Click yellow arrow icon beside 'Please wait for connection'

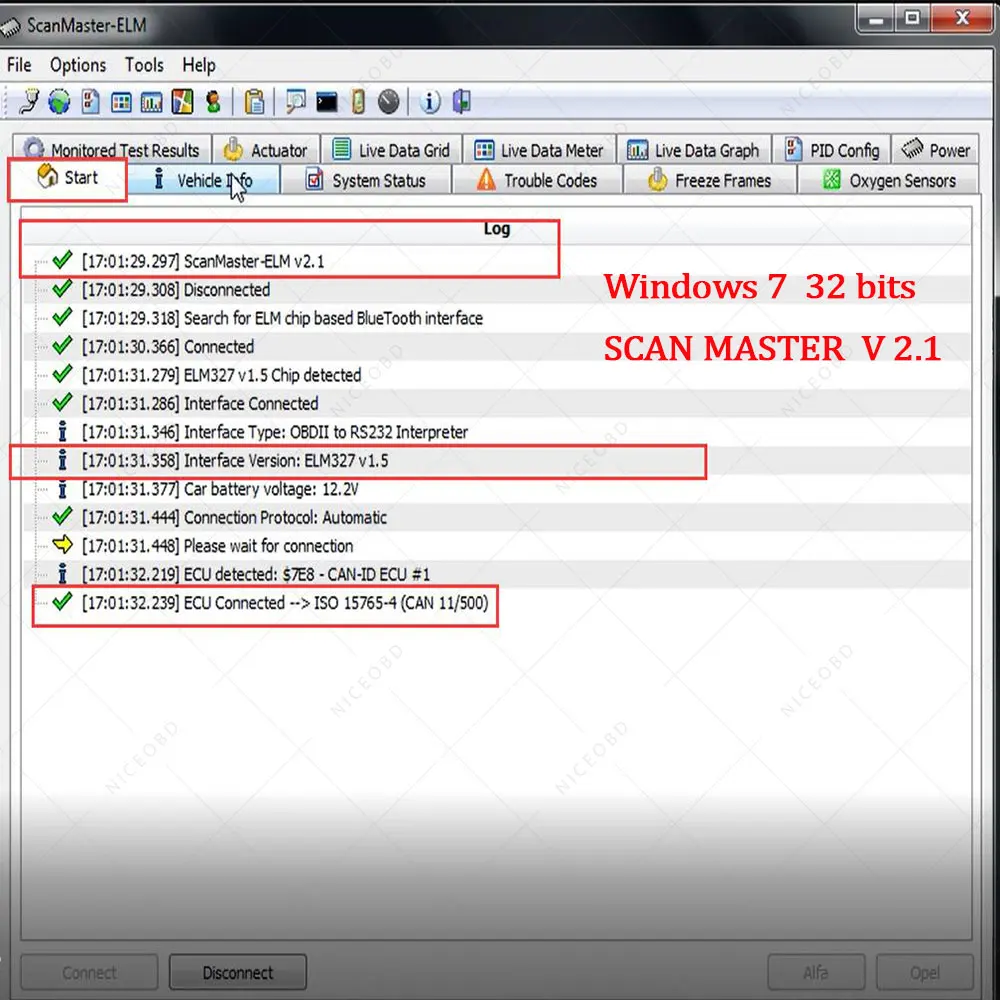(x=62, y=545)
